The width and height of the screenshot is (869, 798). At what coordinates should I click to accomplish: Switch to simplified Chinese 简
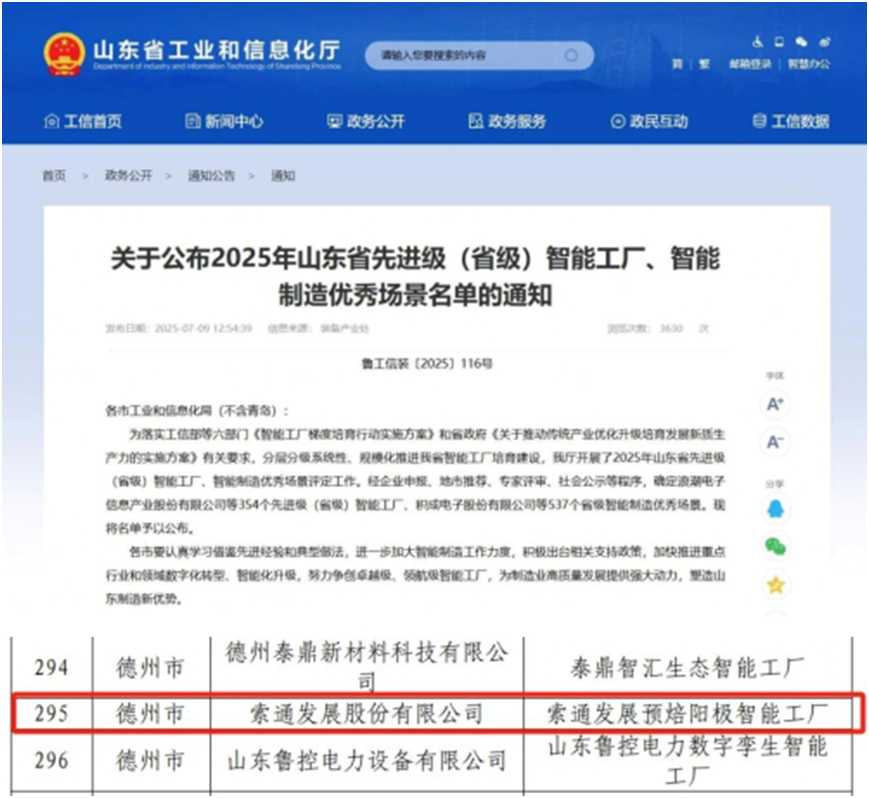[x=677, y=64]
